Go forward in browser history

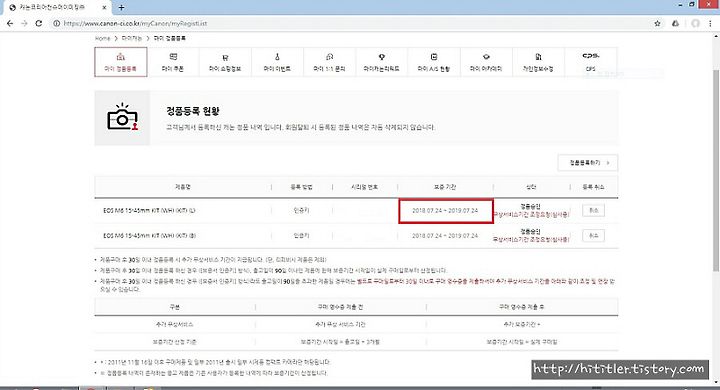(x=24, y=23)
